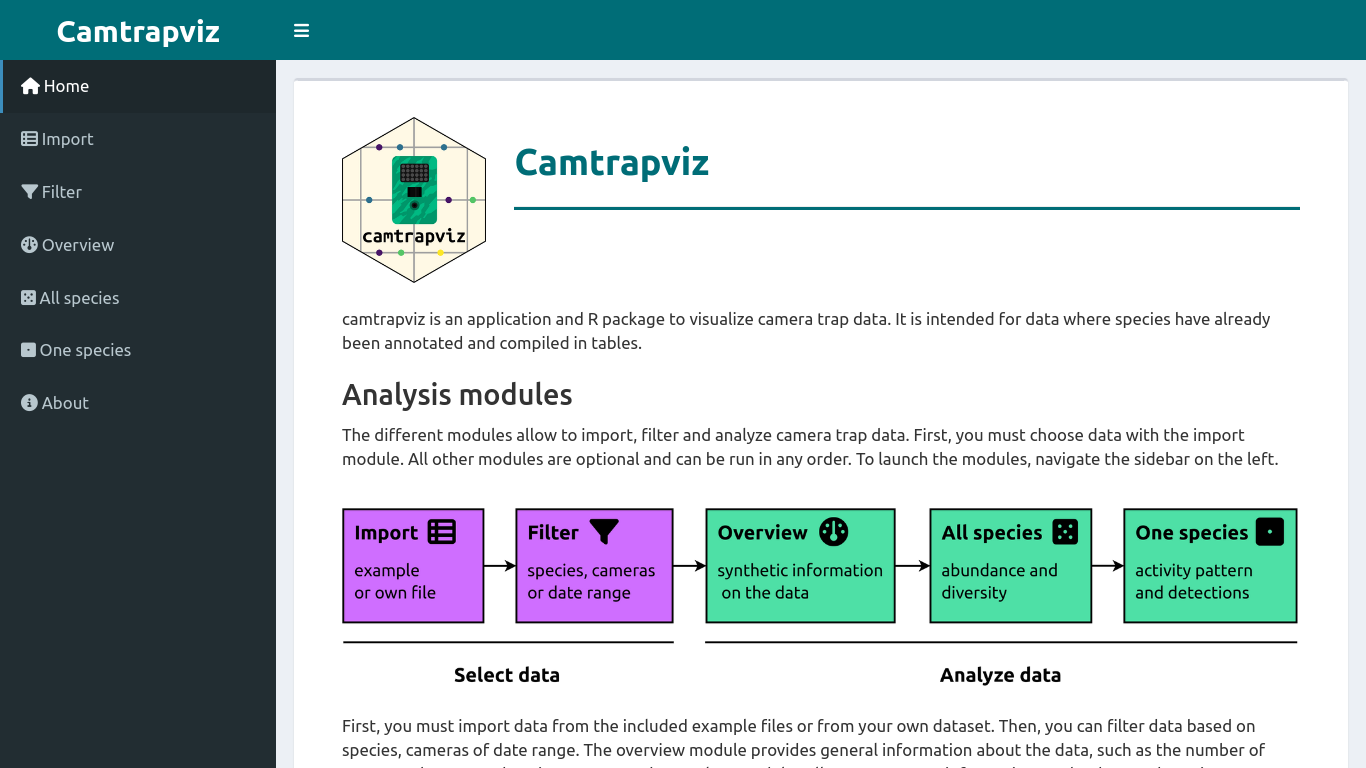This screenshot has height=768, width=1366.
Task: Click the Camtrapviz brand title in the header
Action: point(138,30)
